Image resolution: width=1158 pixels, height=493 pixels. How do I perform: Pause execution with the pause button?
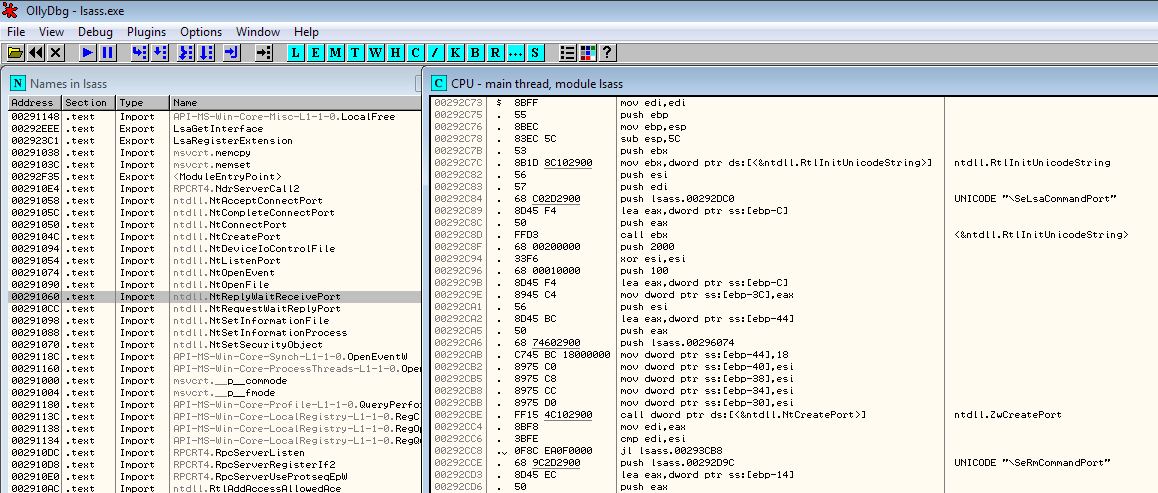click(108, 52)
